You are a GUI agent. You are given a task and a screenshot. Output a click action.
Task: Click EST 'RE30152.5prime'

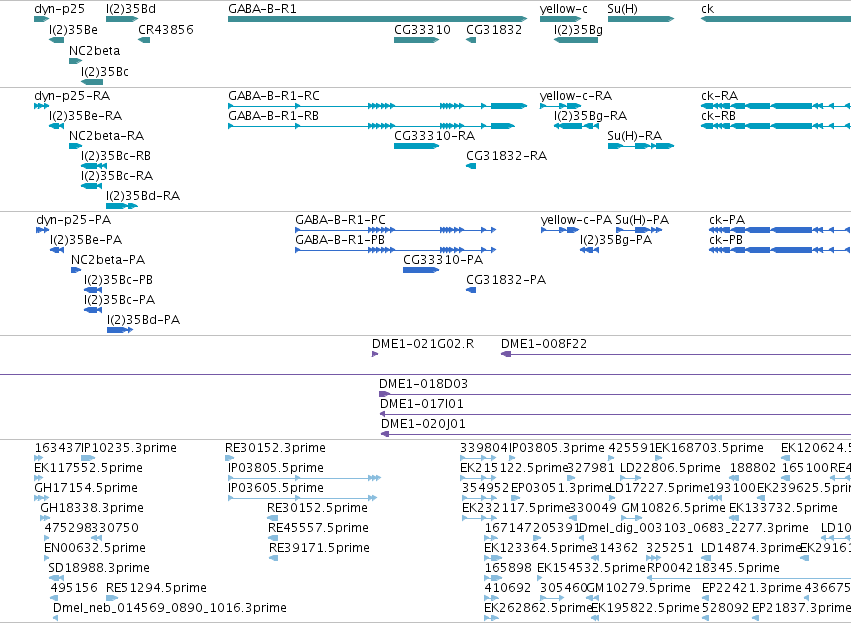point(317,508)
